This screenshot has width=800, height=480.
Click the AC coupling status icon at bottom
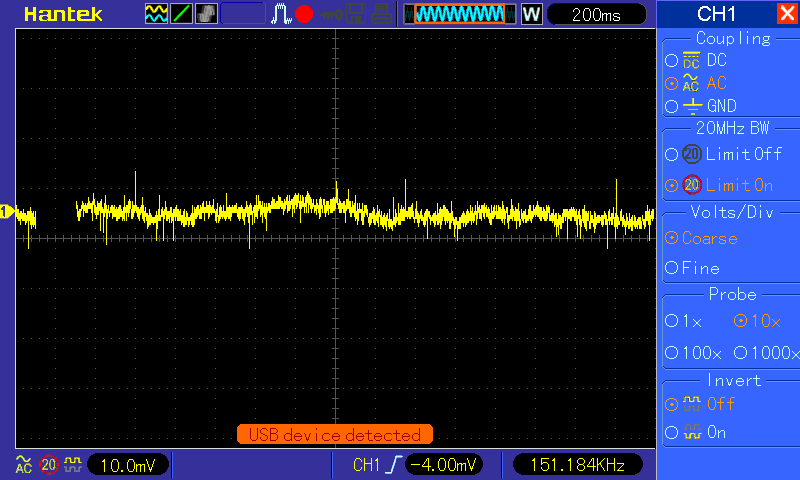click(x=23, y=465)
